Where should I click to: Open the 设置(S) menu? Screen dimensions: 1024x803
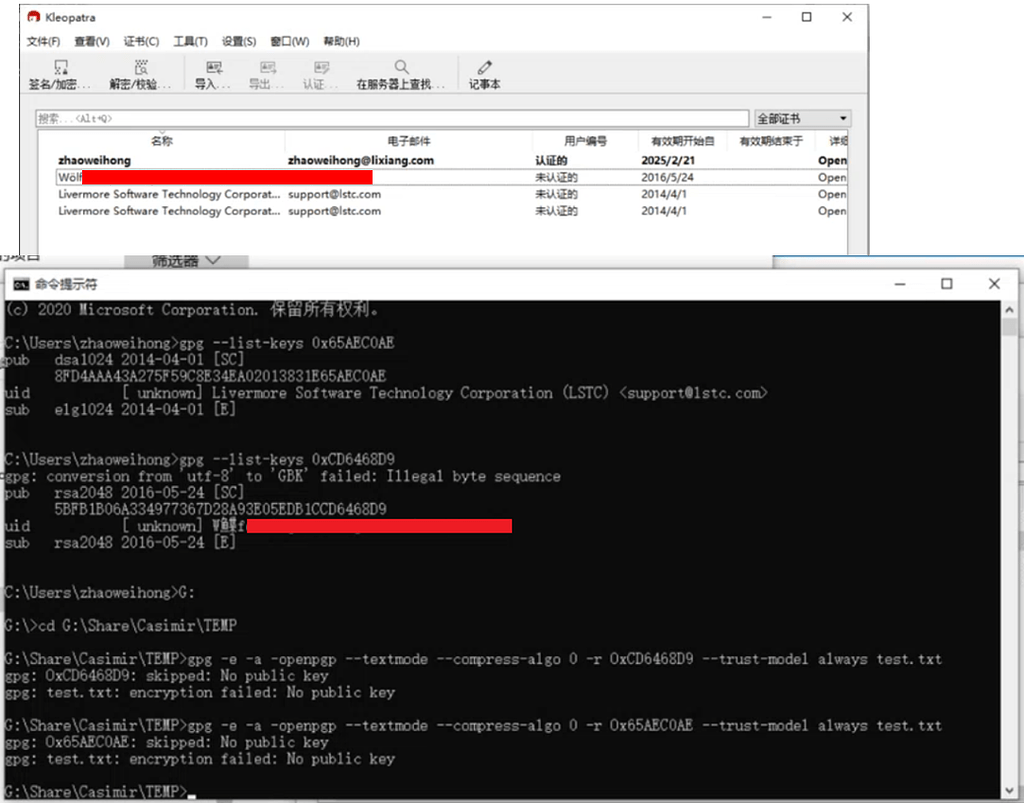[239, 41]
